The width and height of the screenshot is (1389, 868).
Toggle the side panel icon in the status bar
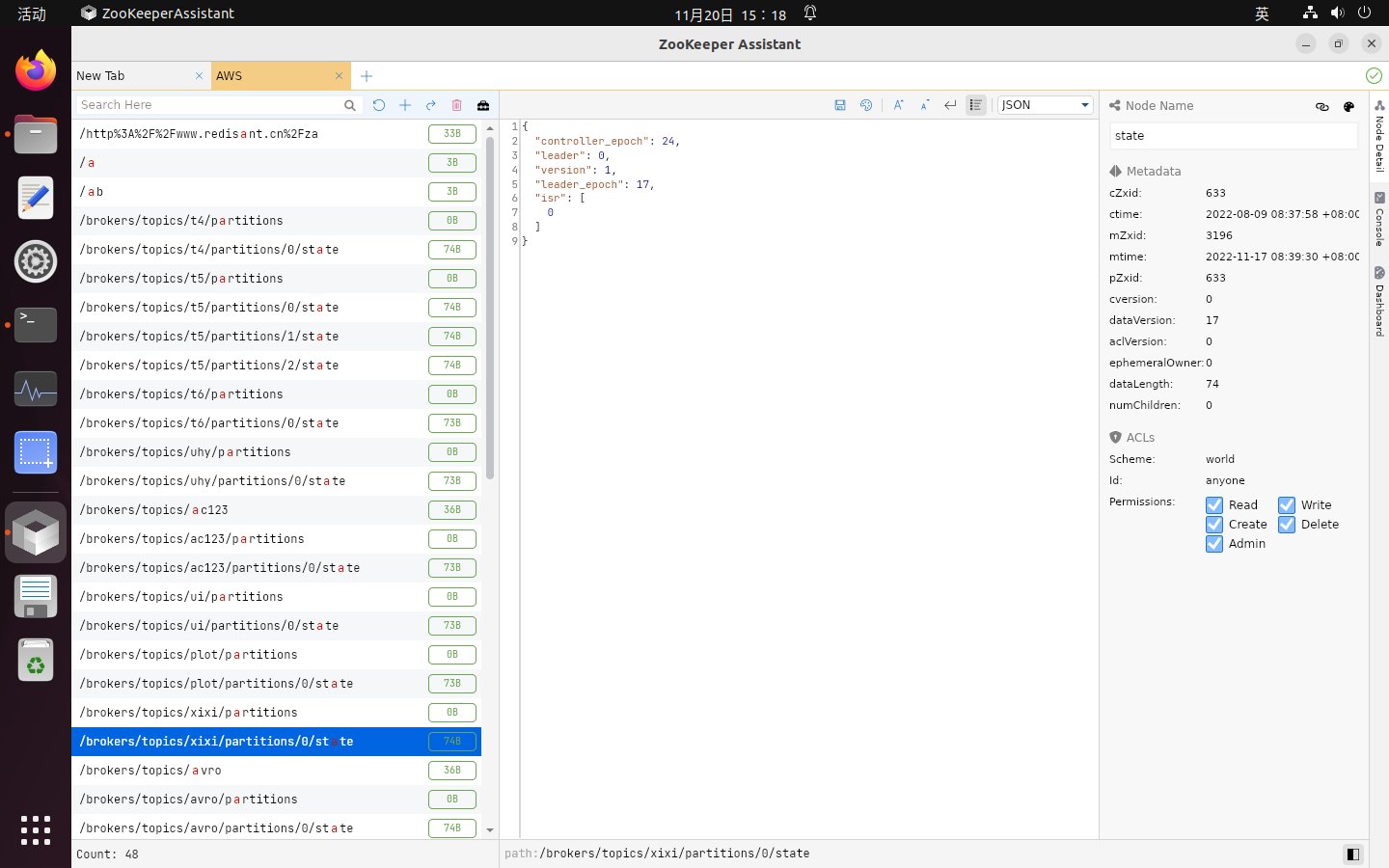pyautogui.click(x=1353, y=854)
